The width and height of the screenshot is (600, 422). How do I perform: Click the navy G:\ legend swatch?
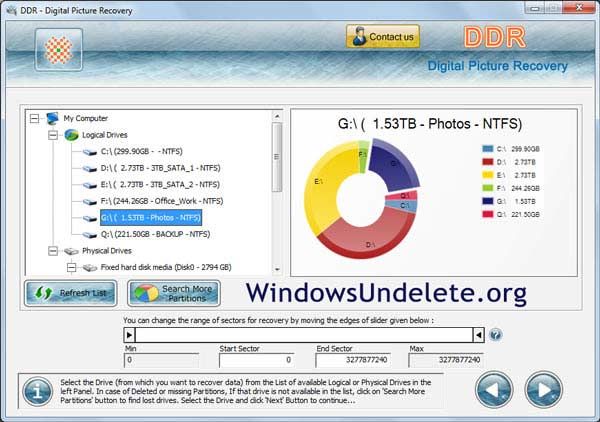pos(488,201)
